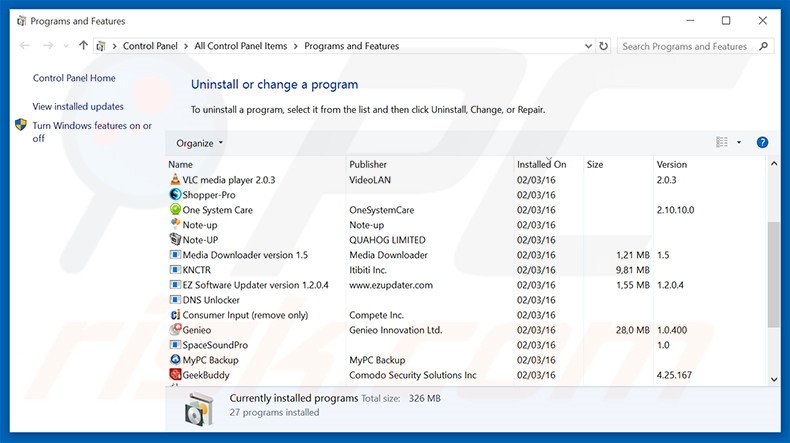Click the DNS Unlocker program icon
This screenshot has height=443, width=790.
(x=175, y=299)
